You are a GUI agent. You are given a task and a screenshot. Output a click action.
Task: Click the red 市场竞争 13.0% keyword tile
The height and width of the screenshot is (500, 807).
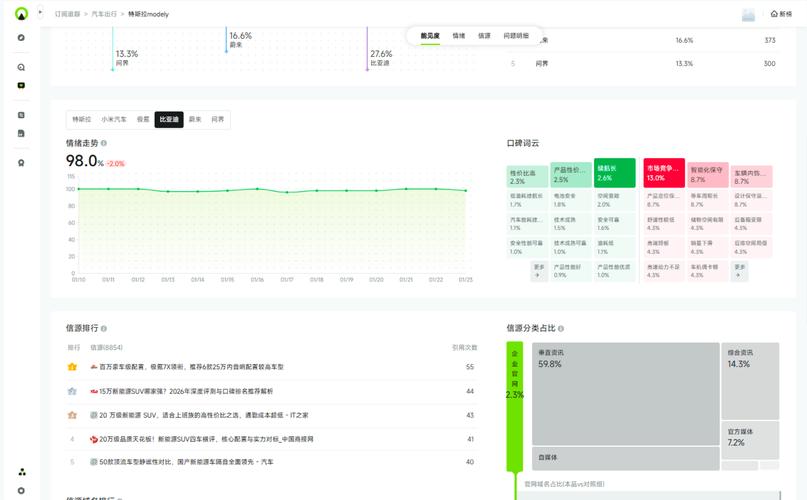(x=664, y=173)
